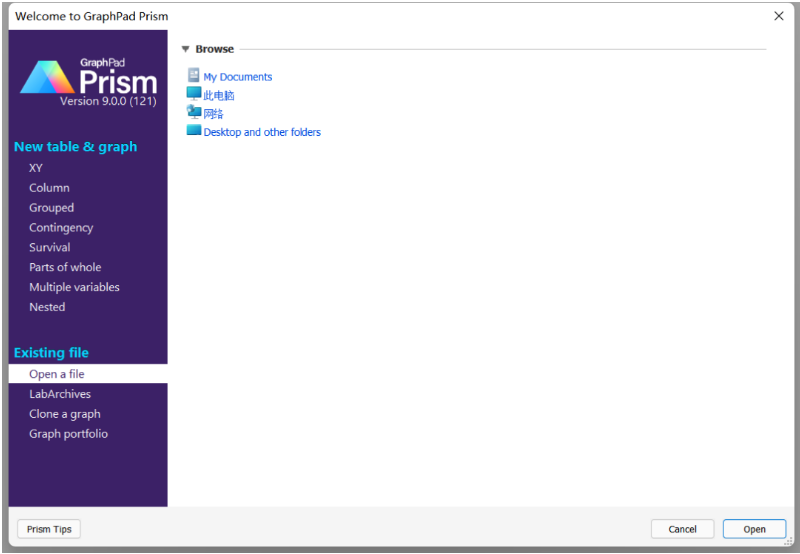Select Open a file option
The width and height of the screenshot is (800, 554).
pyautogui.click(x=88, y=374)
